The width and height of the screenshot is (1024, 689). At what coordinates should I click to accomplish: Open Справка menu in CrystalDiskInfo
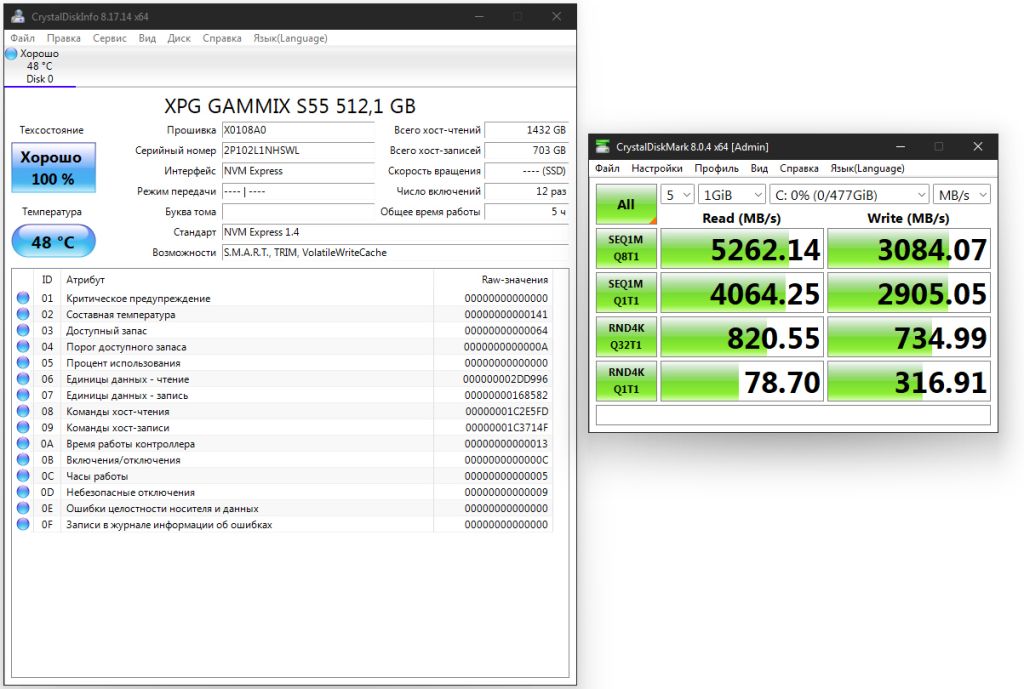pos(222,38)
